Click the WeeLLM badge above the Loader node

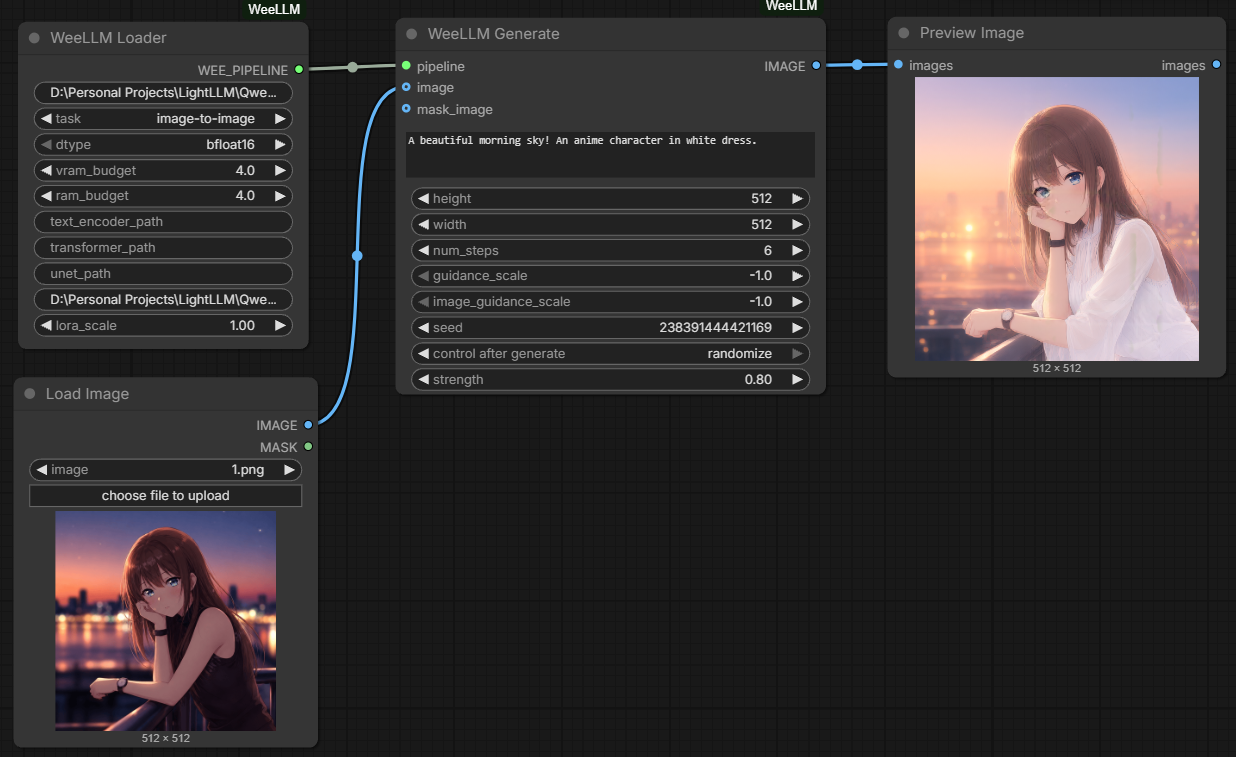click(274, 9)
